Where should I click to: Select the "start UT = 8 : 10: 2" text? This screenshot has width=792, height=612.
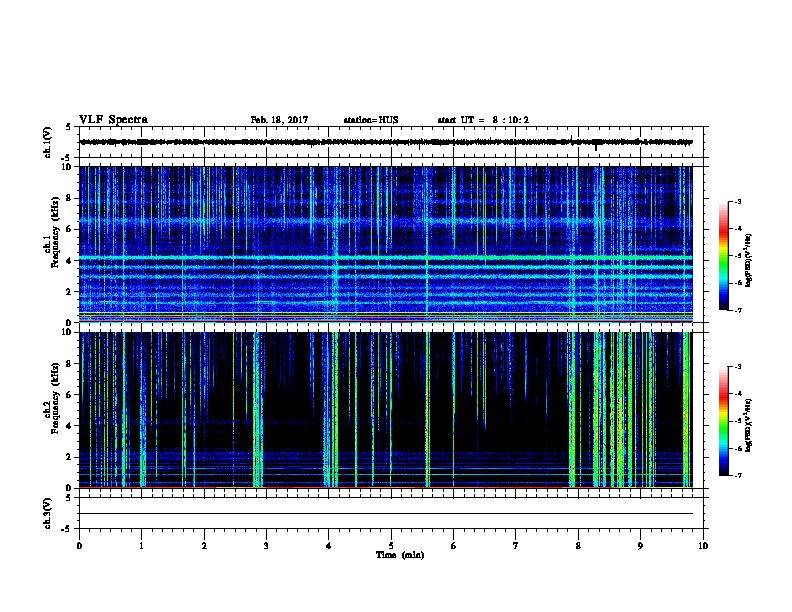(x=483, y=120)
